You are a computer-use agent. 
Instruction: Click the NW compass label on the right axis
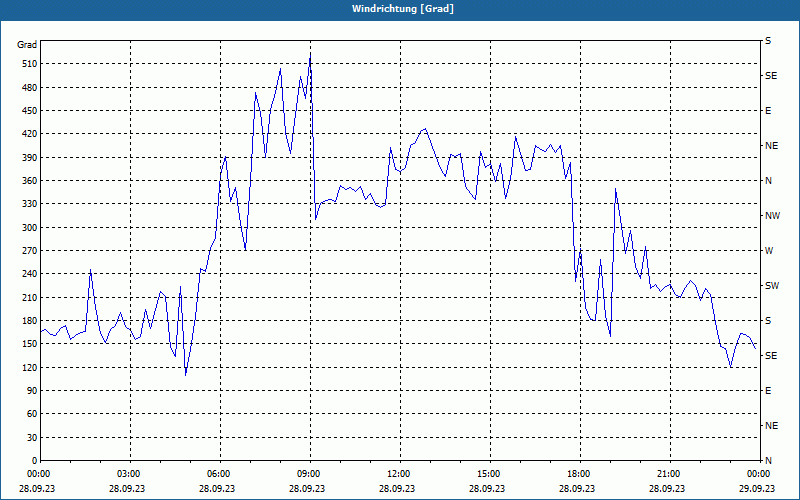point(772,216)
